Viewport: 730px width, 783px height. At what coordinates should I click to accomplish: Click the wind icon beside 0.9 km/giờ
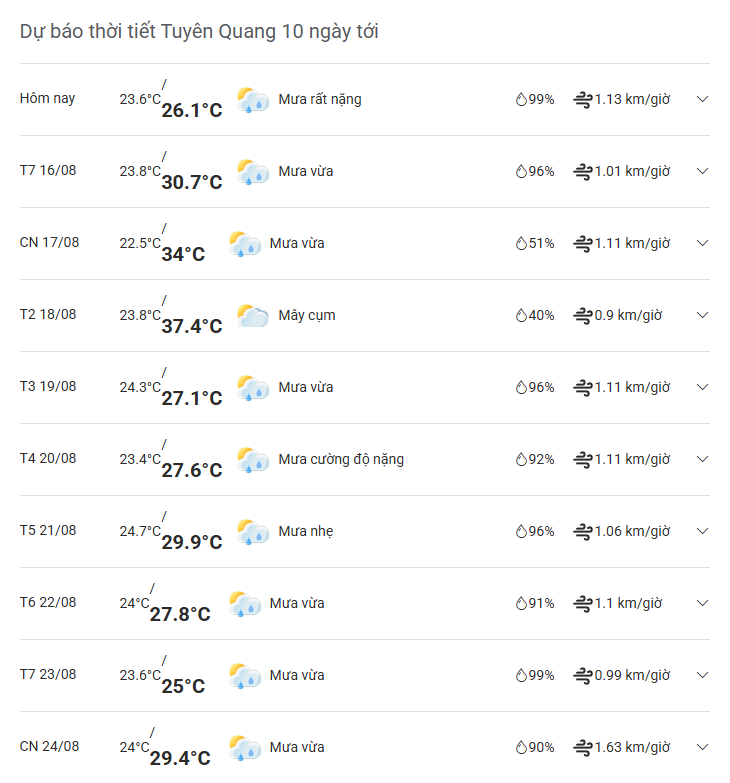(582, 315)
